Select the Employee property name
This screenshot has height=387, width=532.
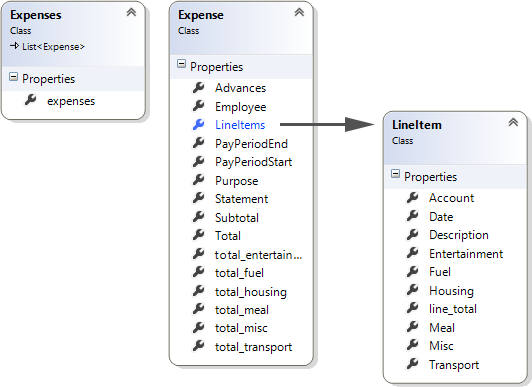241,107
